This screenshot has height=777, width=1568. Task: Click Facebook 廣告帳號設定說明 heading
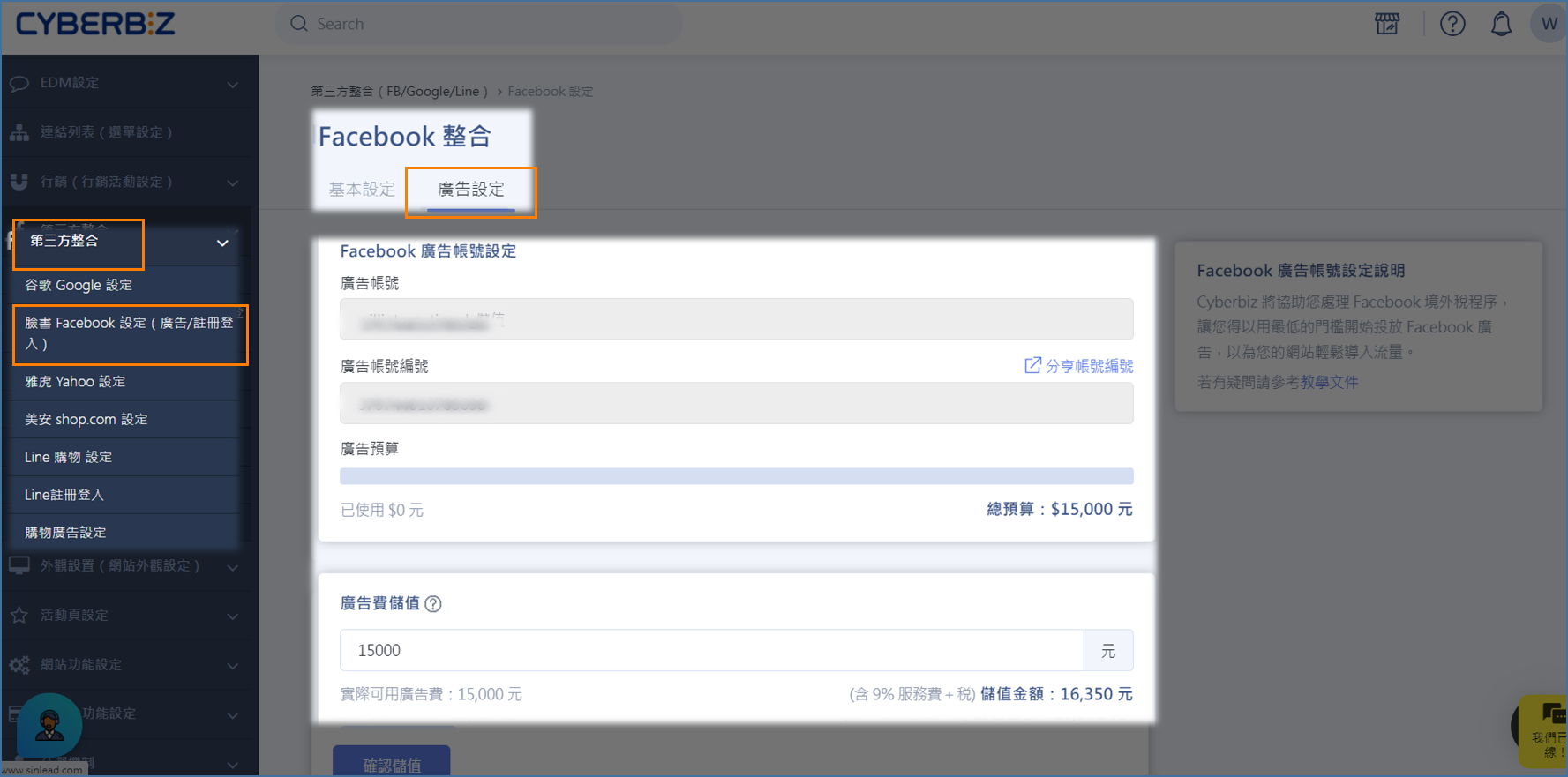[1301, 271]
